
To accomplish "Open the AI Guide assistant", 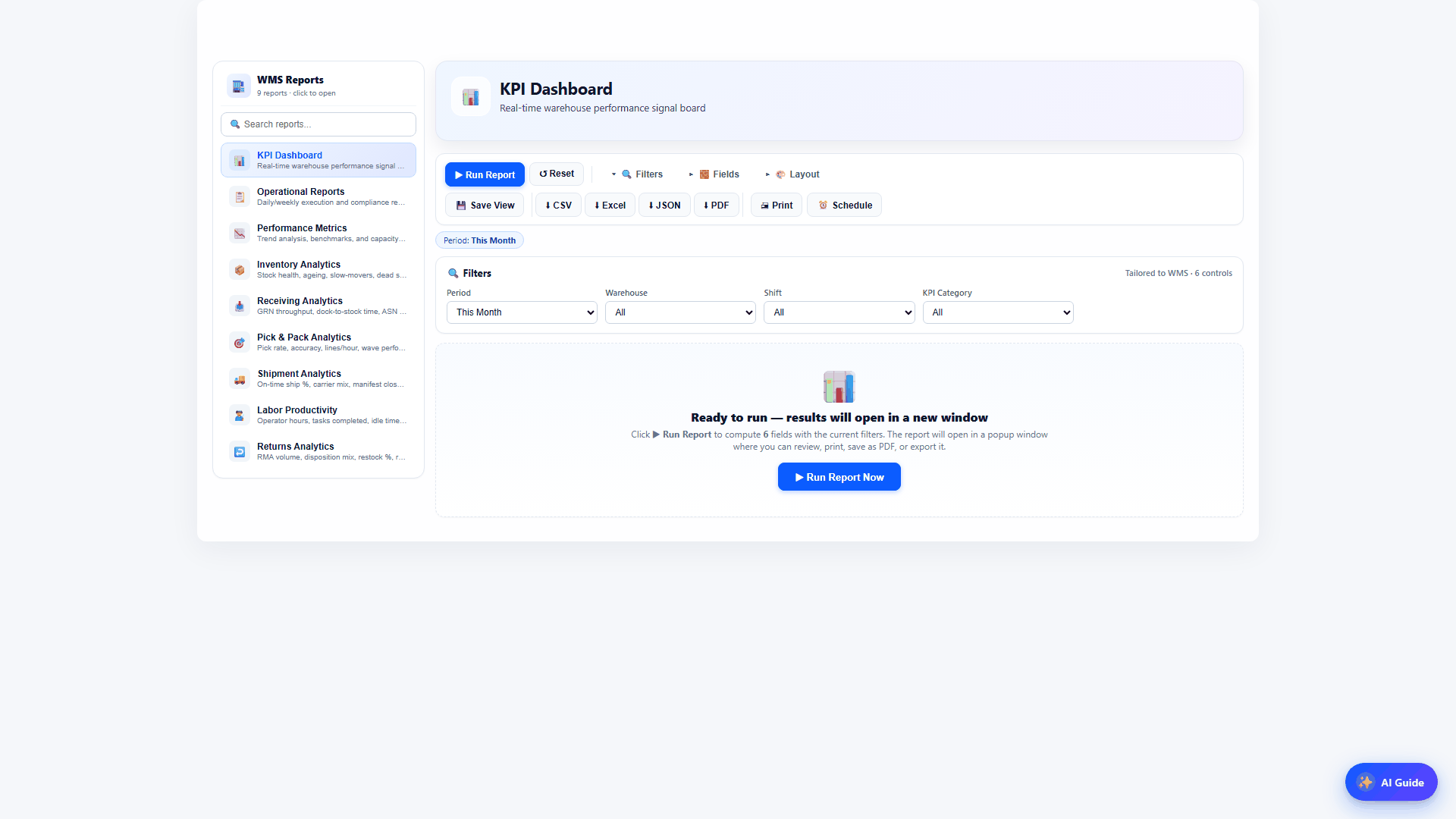I will [1391, 783].
